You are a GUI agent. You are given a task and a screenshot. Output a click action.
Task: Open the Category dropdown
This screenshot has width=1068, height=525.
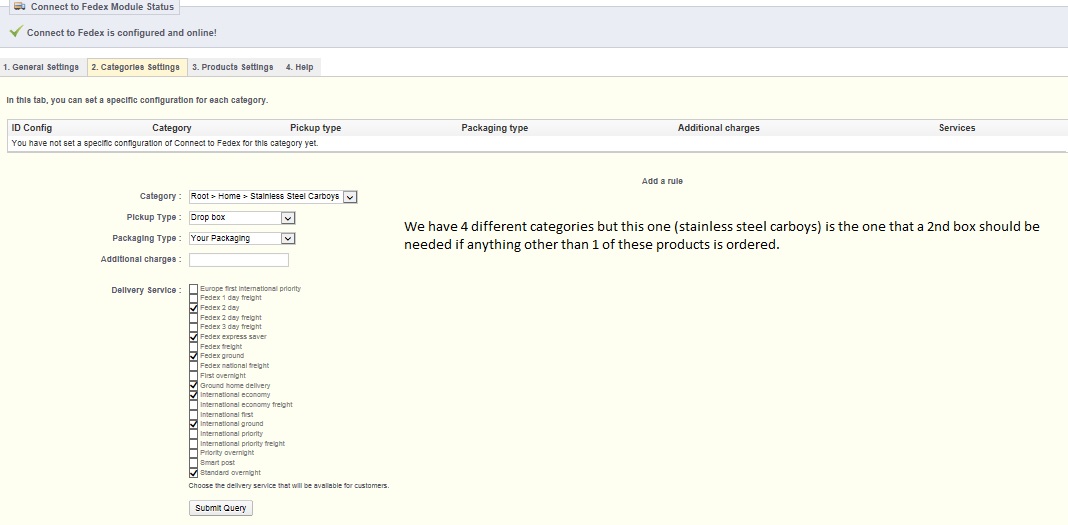pyautogui.click(x=273, y=197)
